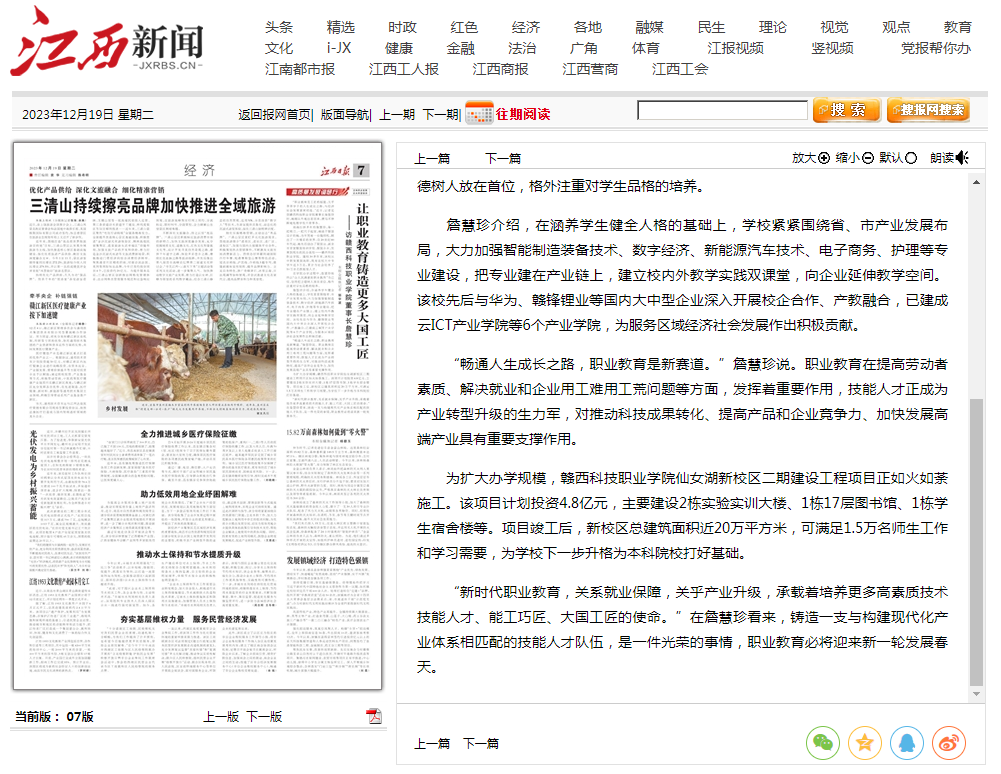Click 下一篇 link above the article
Screen dimensions: 1001x774
[503, 158]
